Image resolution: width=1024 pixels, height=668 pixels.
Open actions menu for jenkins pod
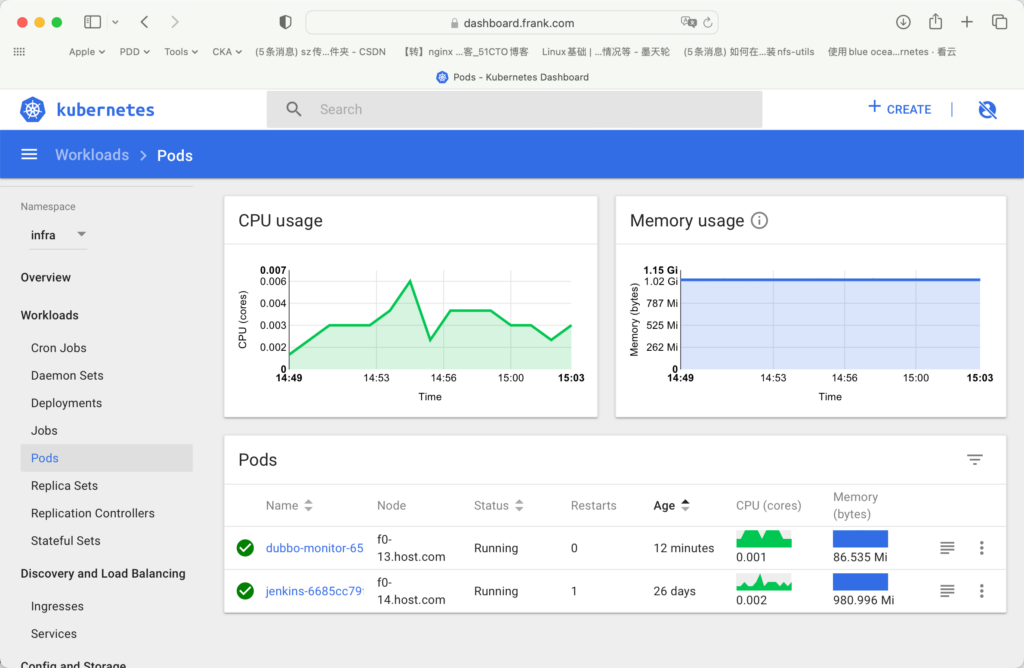pos(982,591)
